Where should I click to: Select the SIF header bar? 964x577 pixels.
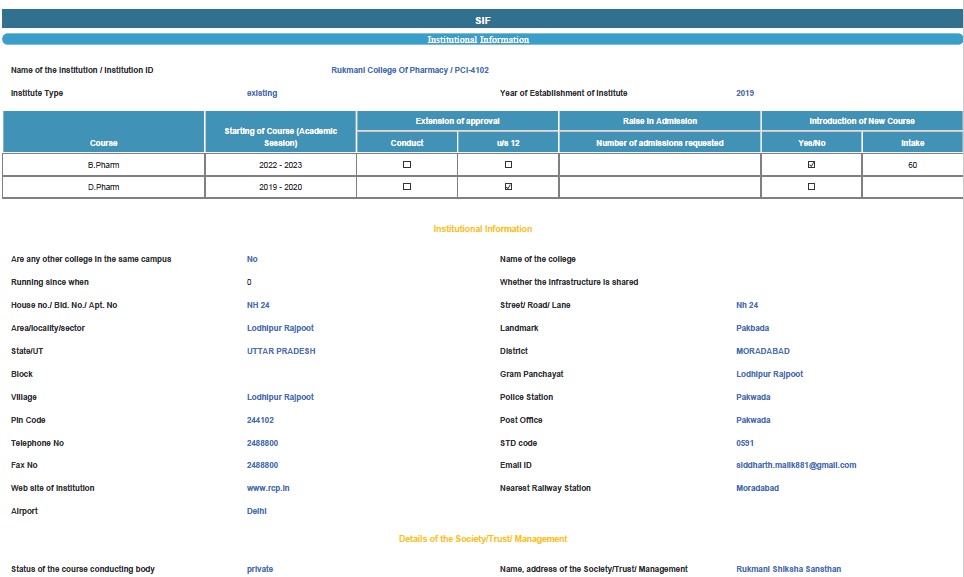(x=482, y=20)
